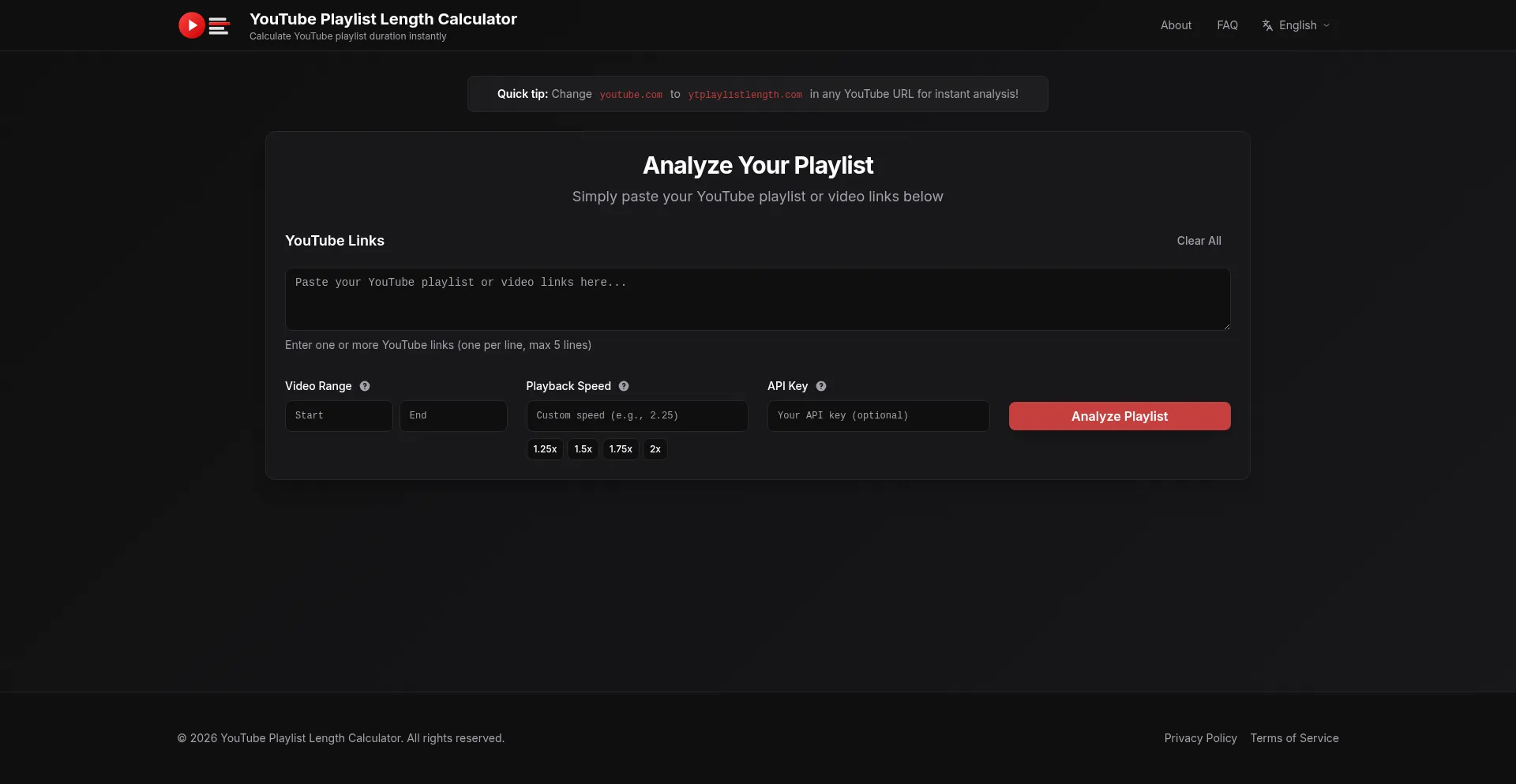Click the 'Playback Speed' label
This screenshot has width=1516, height=784.
568,386
